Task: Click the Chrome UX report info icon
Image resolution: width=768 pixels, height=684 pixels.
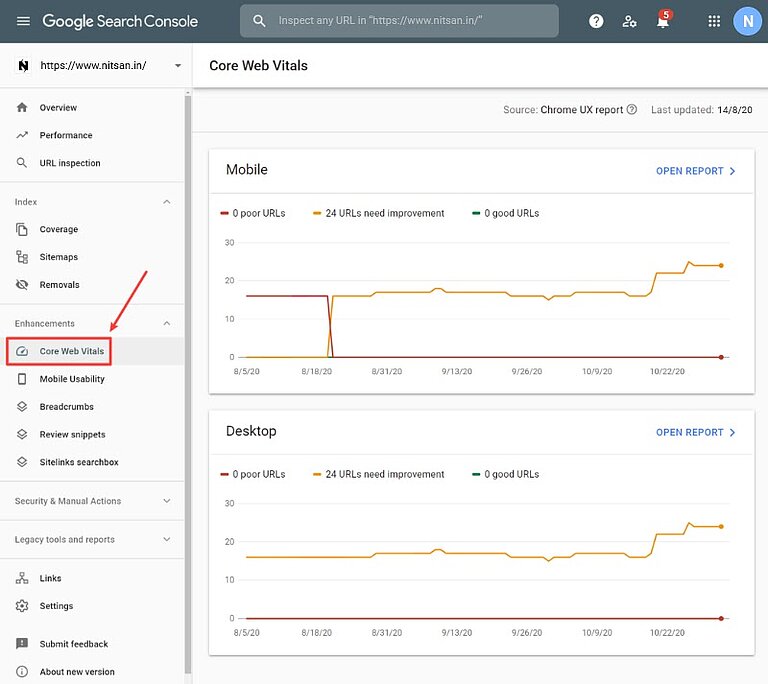Action: click(x=632, y=110)
